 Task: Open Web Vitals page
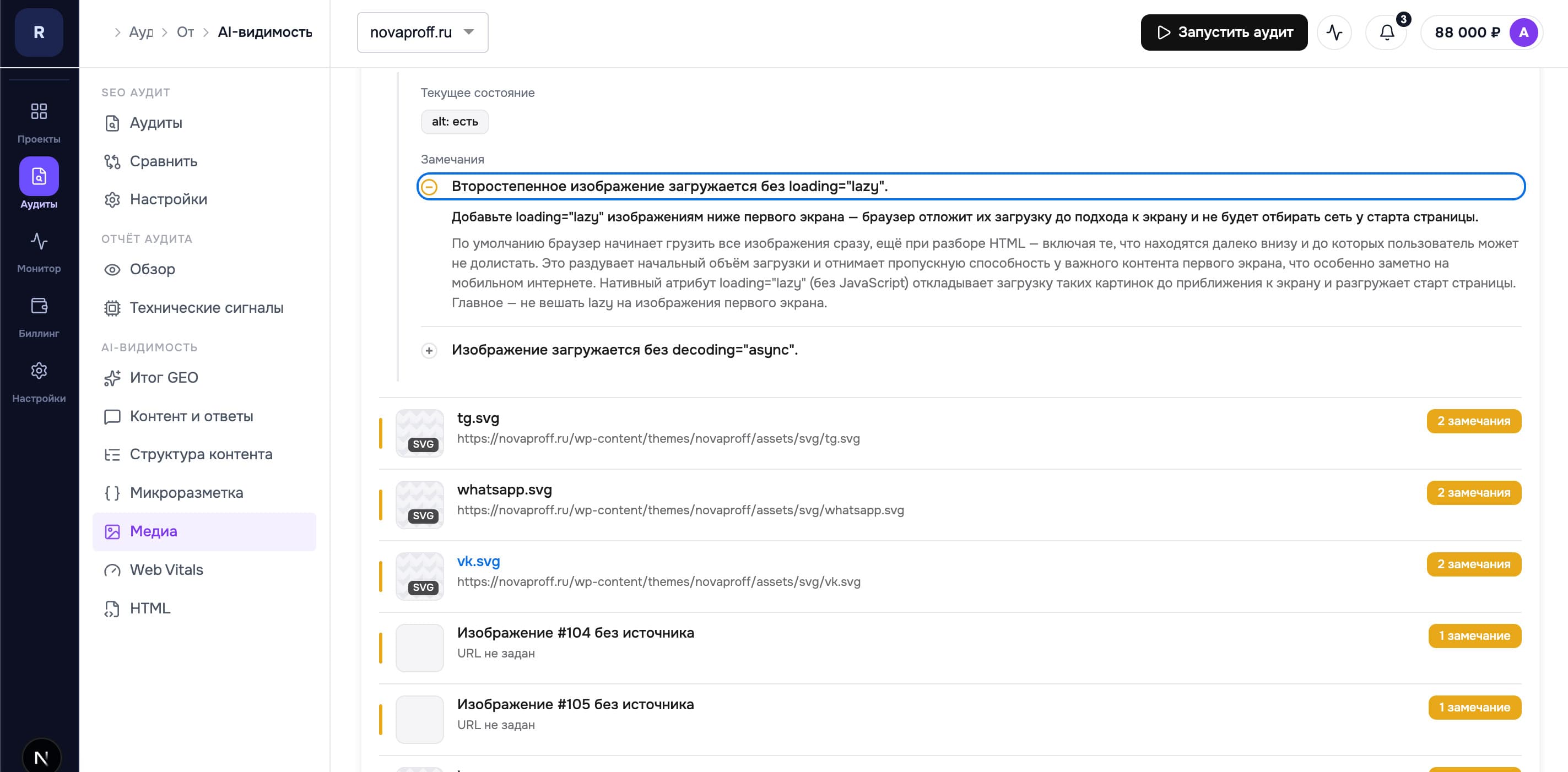[204, 570]
